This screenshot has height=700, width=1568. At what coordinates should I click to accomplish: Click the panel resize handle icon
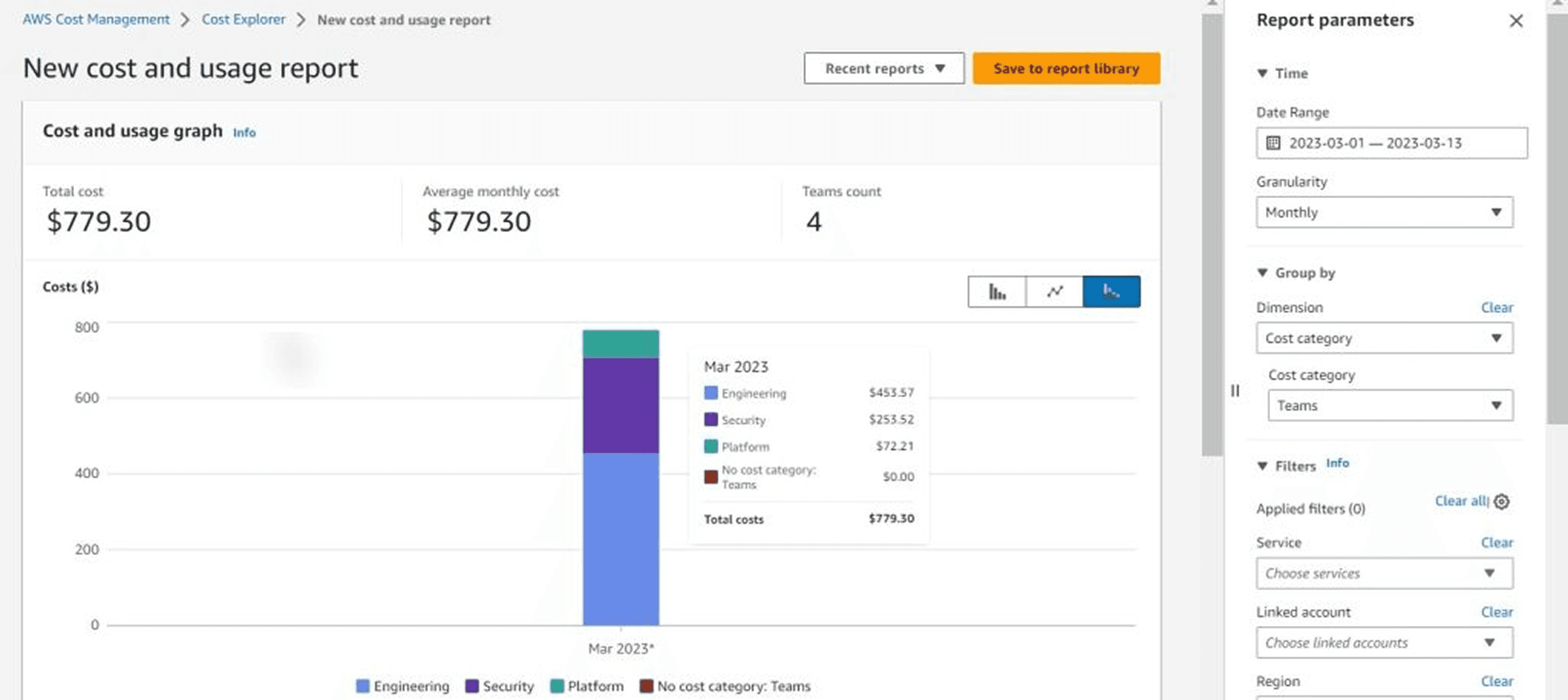[x=1235, y=391]
